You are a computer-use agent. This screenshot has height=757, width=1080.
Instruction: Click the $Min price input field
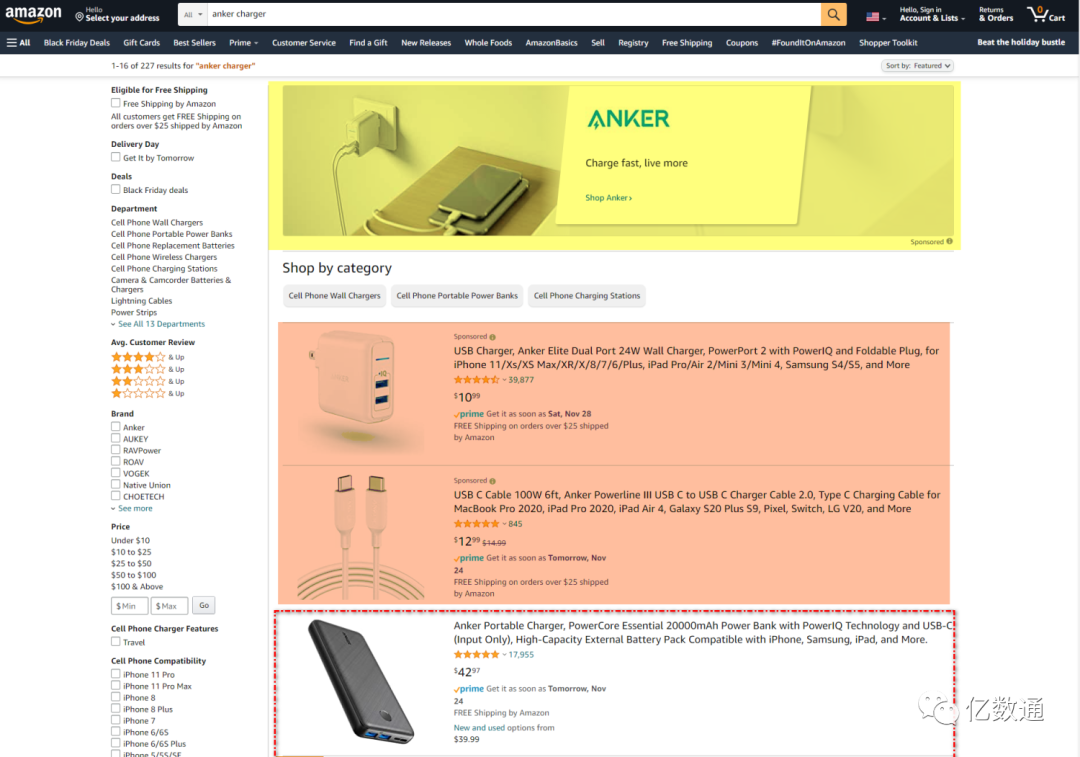(x=129, y=606)
